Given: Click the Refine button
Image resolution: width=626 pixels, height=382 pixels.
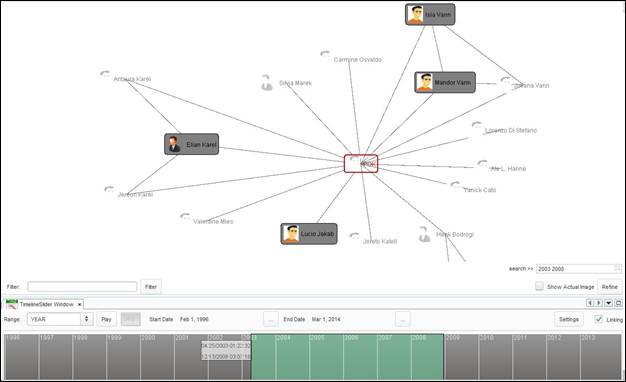Looking at the screenshot, I should [610, 287].
